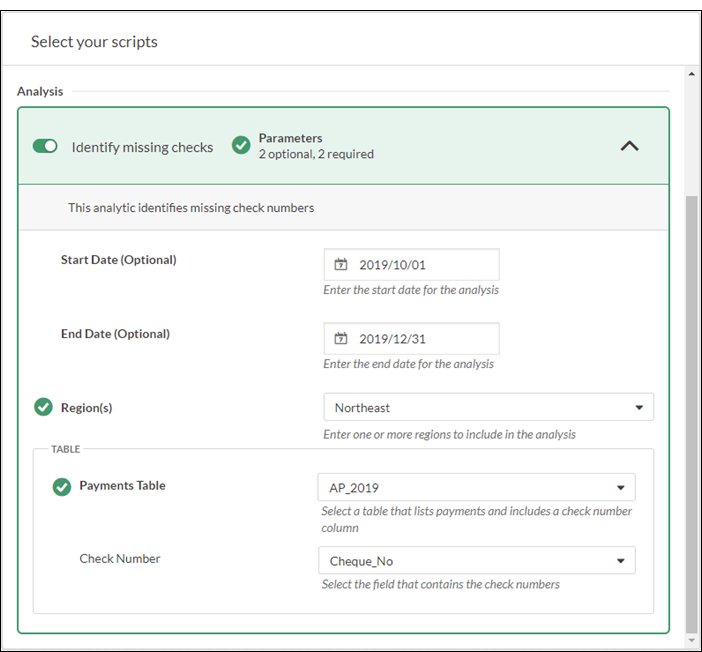Click the Start Date calendar icon
The image size is (702, 652).
point(340,265)
